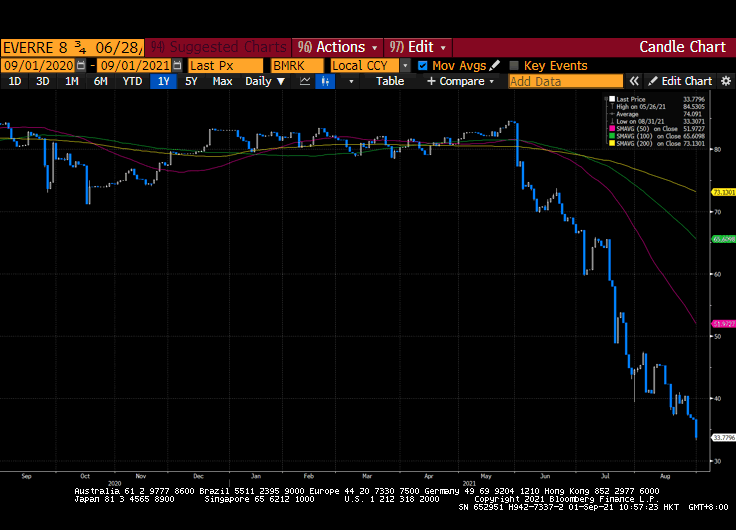The width and height of the screenshot is (736, 530).
Task: Click the end date field 09/01/2021
Action: point(135,65)
